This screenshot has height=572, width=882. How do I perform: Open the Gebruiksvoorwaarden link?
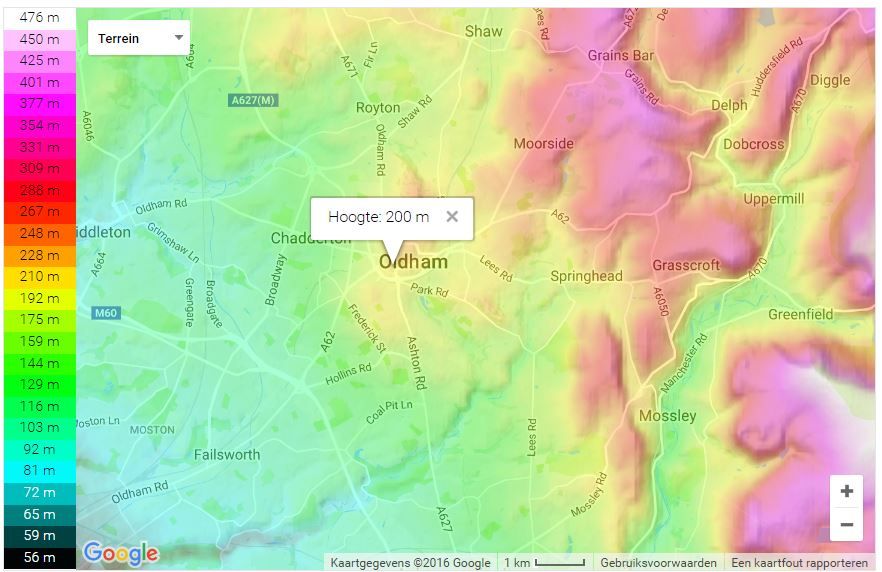tap(658, 562)
